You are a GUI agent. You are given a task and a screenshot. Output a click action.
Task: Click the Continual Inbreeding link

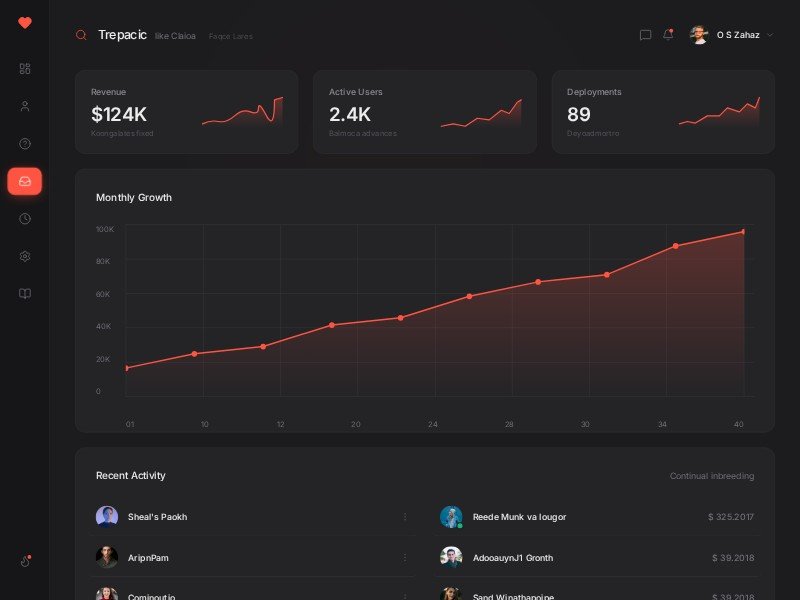click(x=712, y=476)
